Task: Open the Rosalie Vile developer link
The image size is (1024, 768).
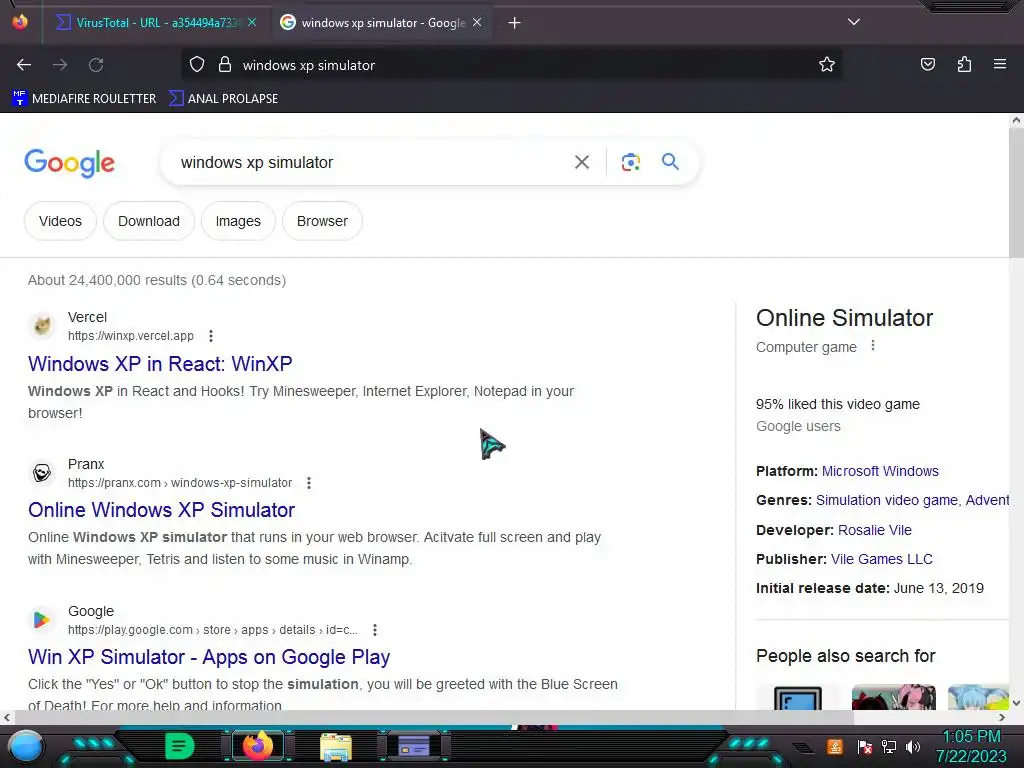Action: [874, 530]
